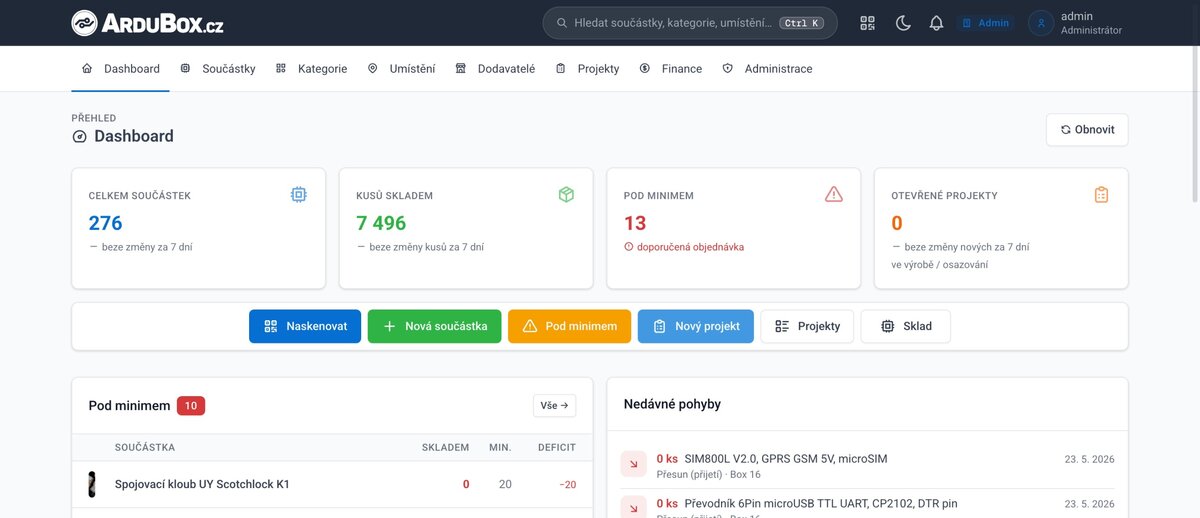Click the Sklad quick action button
The height and width of the screenshot is (518, 1200).
tap(906, 326)
